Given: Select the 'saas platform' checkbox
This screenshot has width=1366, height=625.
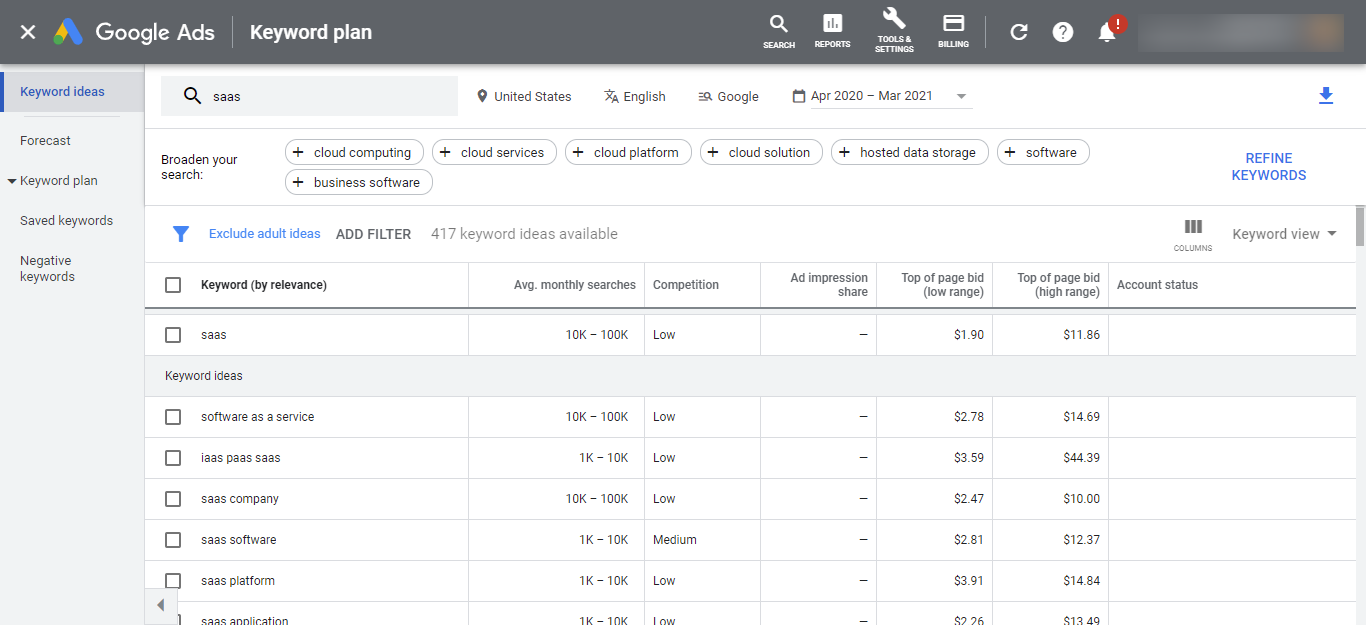Looking at the screenshot, I should point(173,581).
